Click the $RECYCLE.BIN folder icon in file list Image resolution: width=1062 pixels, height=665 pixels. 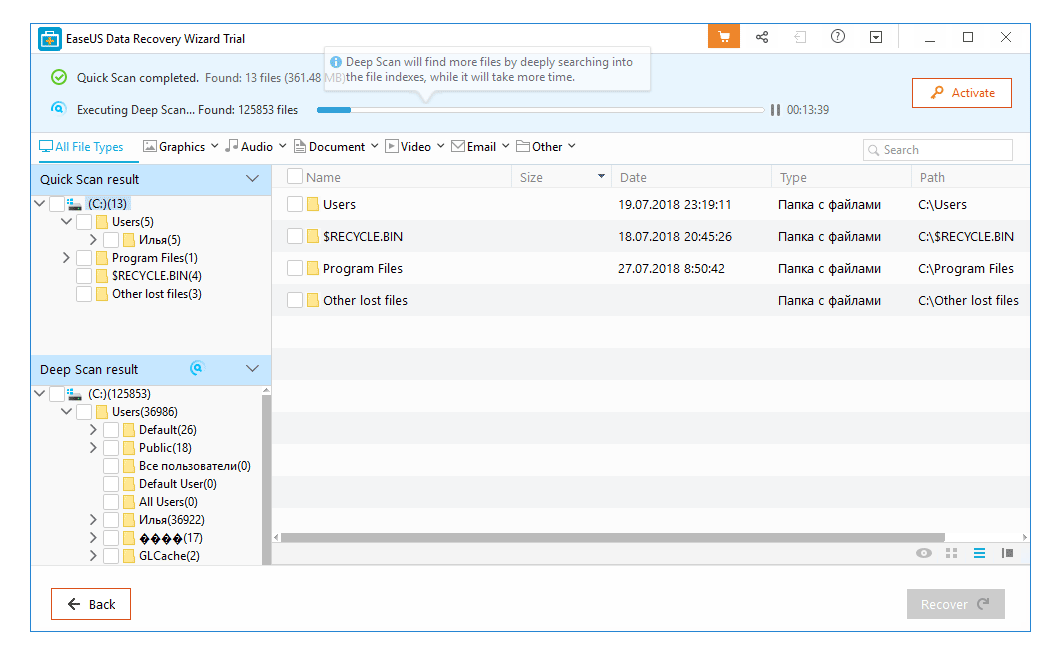pyautogui.click(x=313, y=236)
